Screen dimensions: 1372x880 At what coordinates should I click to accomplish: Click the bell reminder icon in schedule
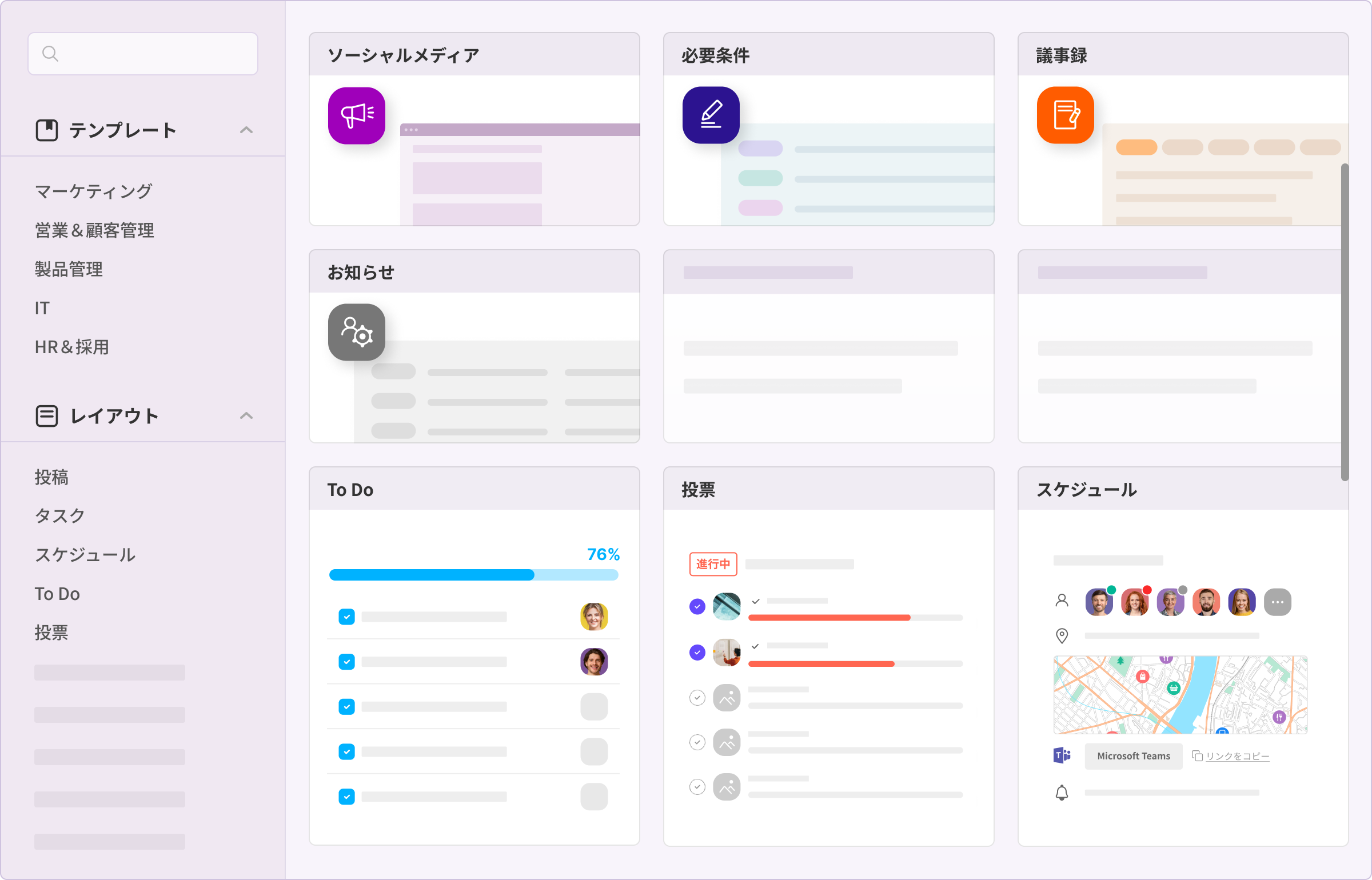pos(1062,793)
